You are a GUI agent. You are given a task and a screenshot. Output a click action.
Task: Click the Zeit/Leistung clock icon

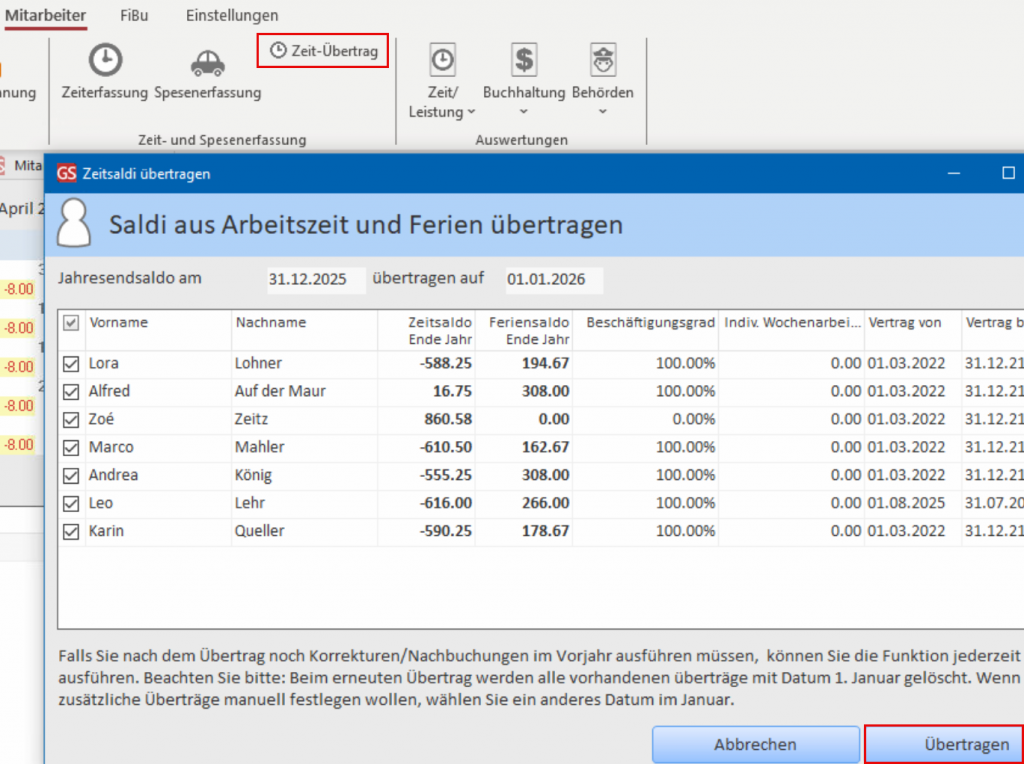pos(442,61)
